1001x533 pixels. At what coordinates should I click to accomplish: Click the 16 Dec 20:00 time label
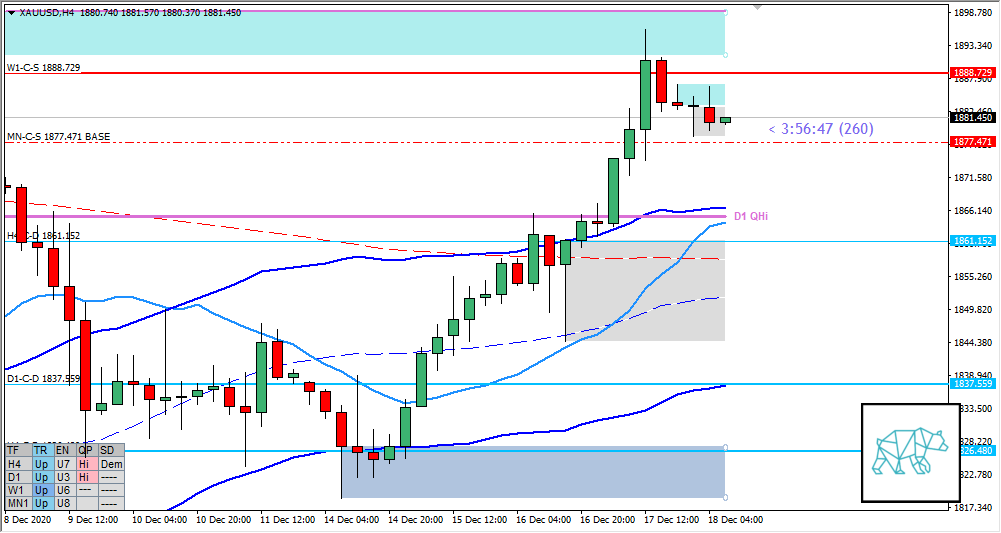(x=608, y=520)
